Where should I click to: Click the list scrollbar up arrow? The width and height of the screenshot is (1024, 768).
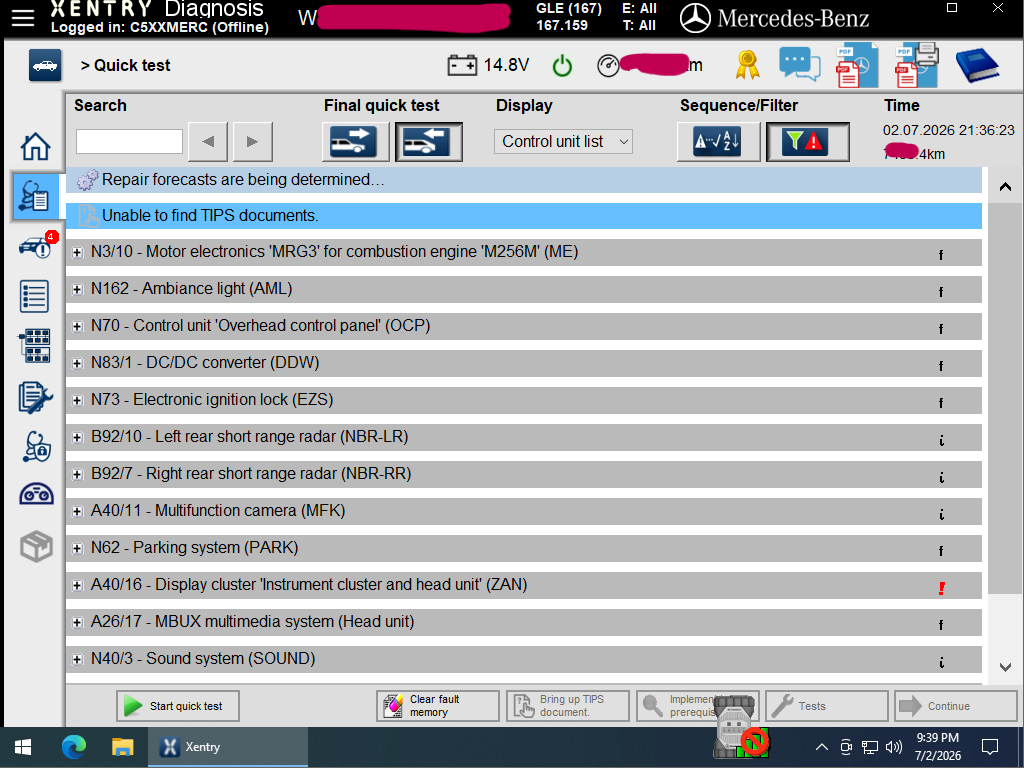click(x=1006, y=187)
